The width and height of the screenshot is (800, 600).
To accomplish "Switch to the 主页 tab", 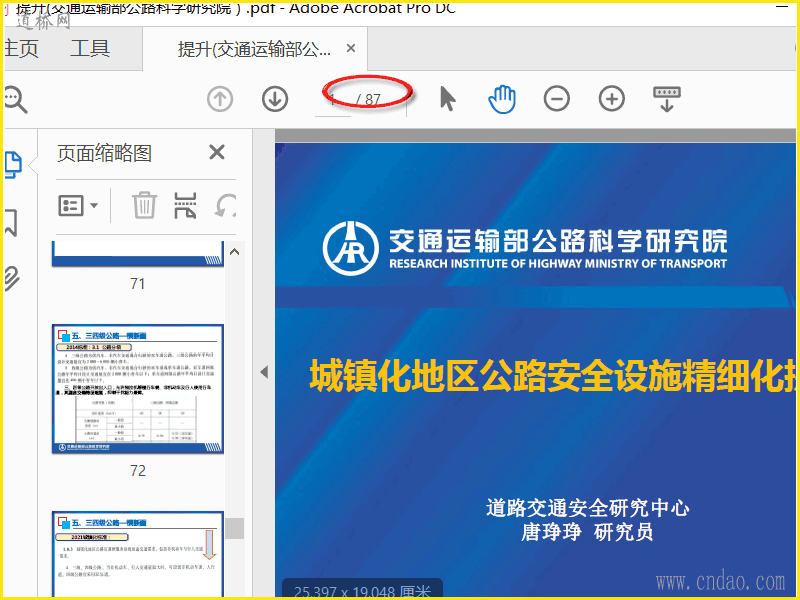I will (x=20, y=49).
